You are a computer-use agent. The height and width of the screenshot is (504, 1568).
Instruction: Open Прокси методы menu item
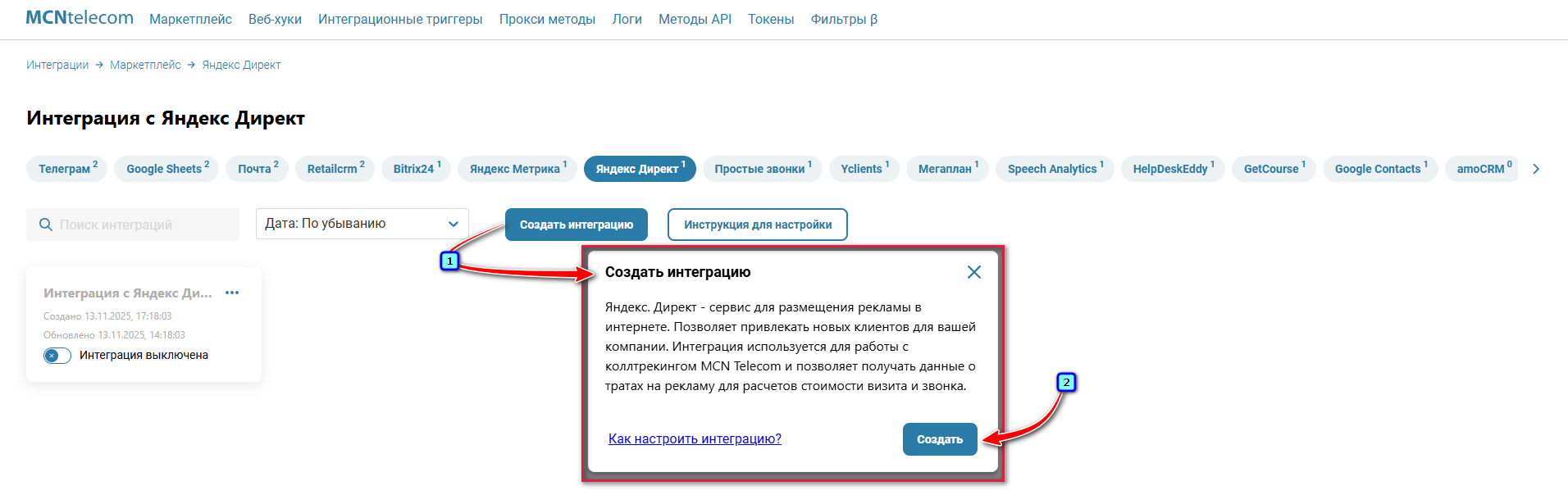coord(547,19)
